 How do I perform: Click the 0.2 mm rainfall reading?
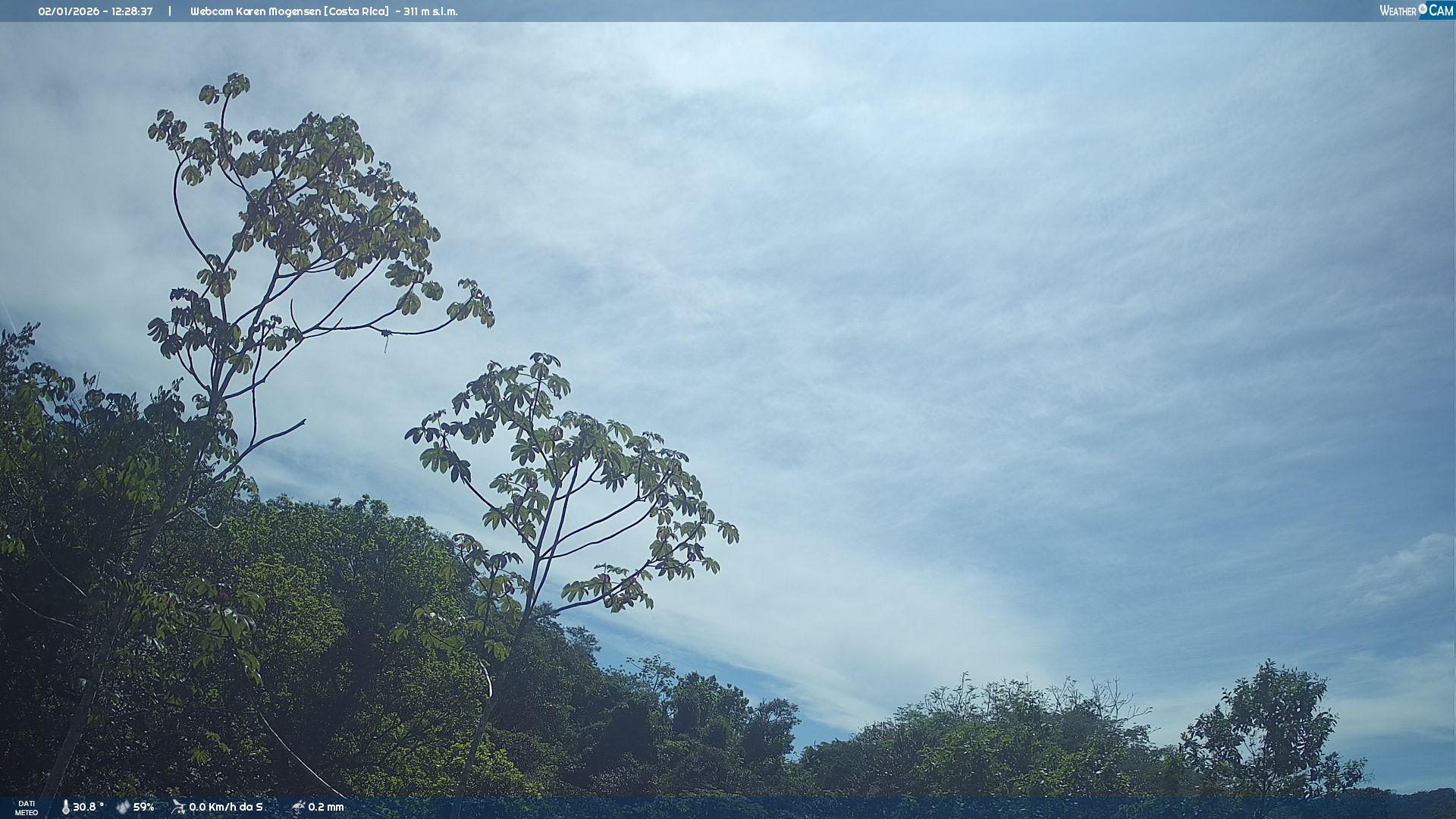(326, 807)
